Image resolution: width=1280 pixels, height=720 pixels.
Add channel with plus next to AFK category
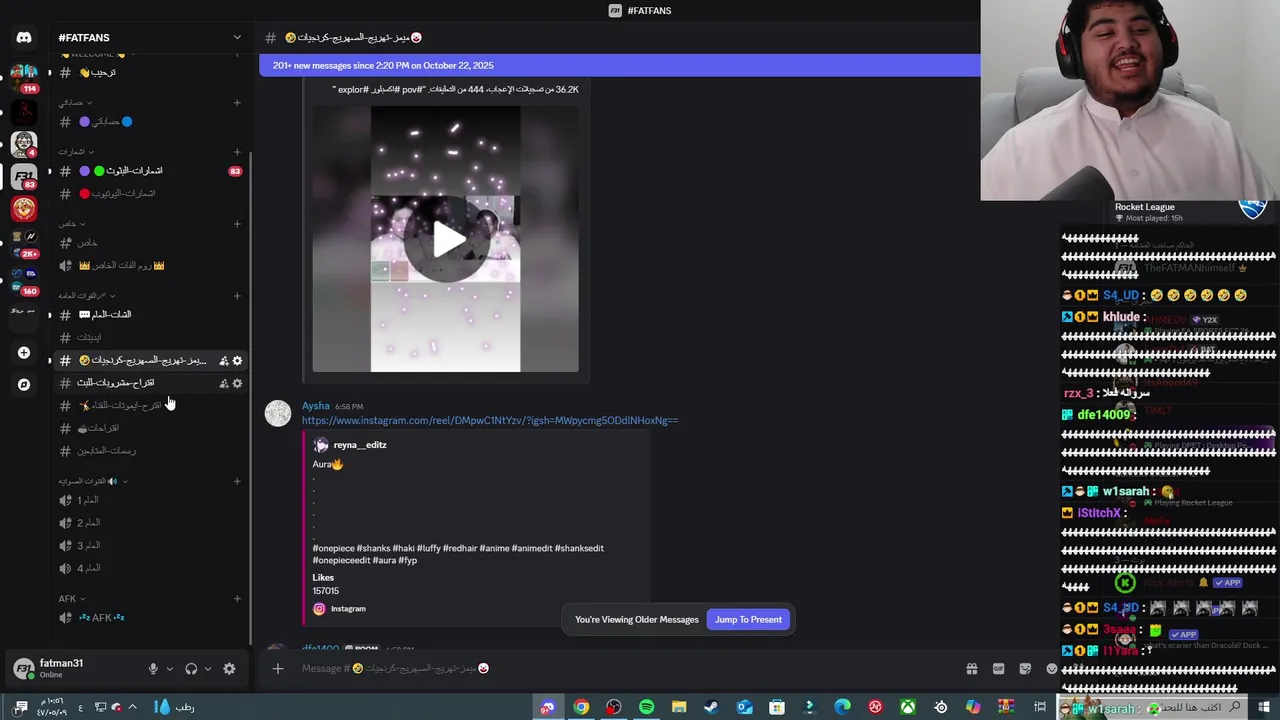(x=237, y=598)
